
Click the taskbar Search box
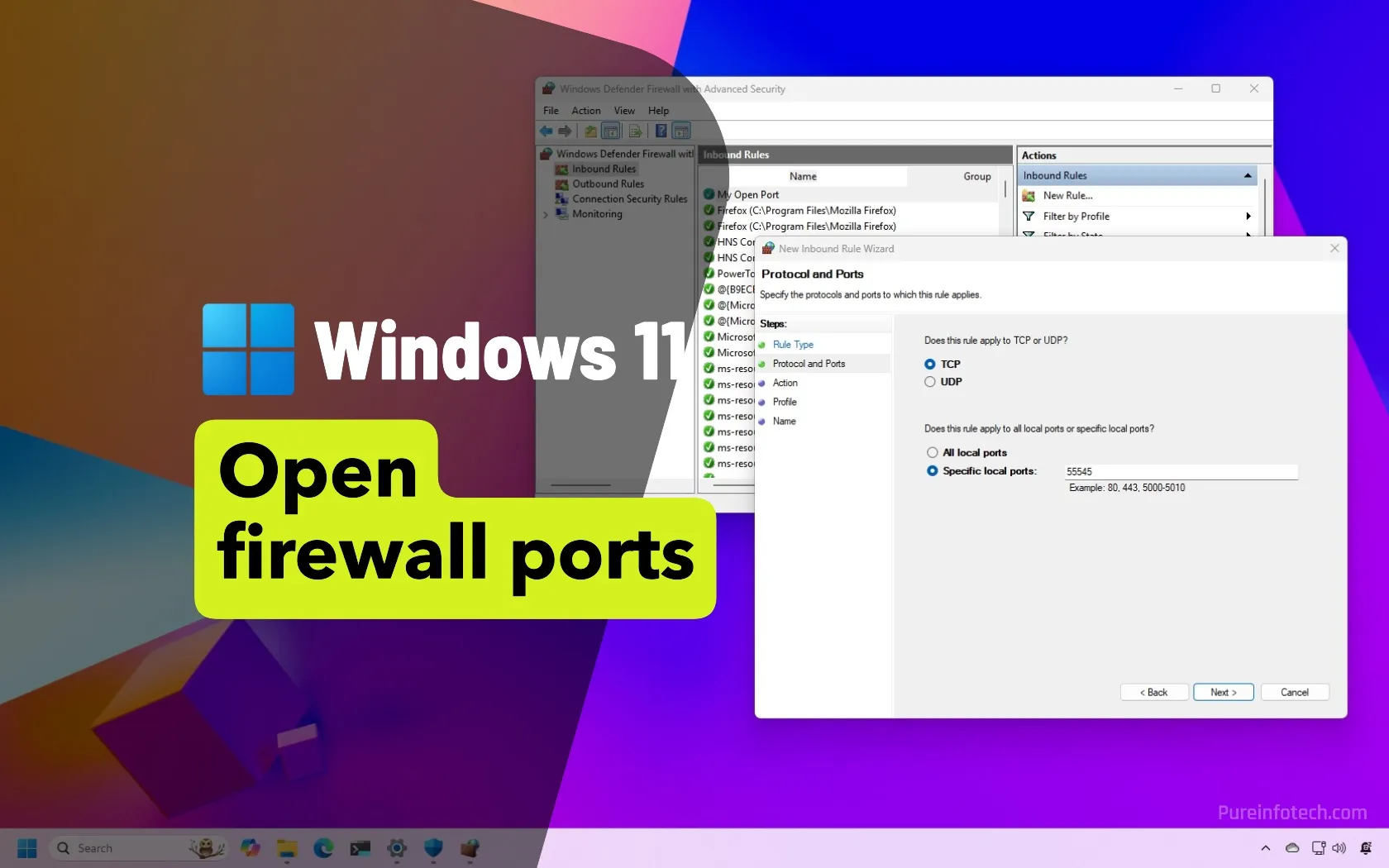[x=139, y=848]
